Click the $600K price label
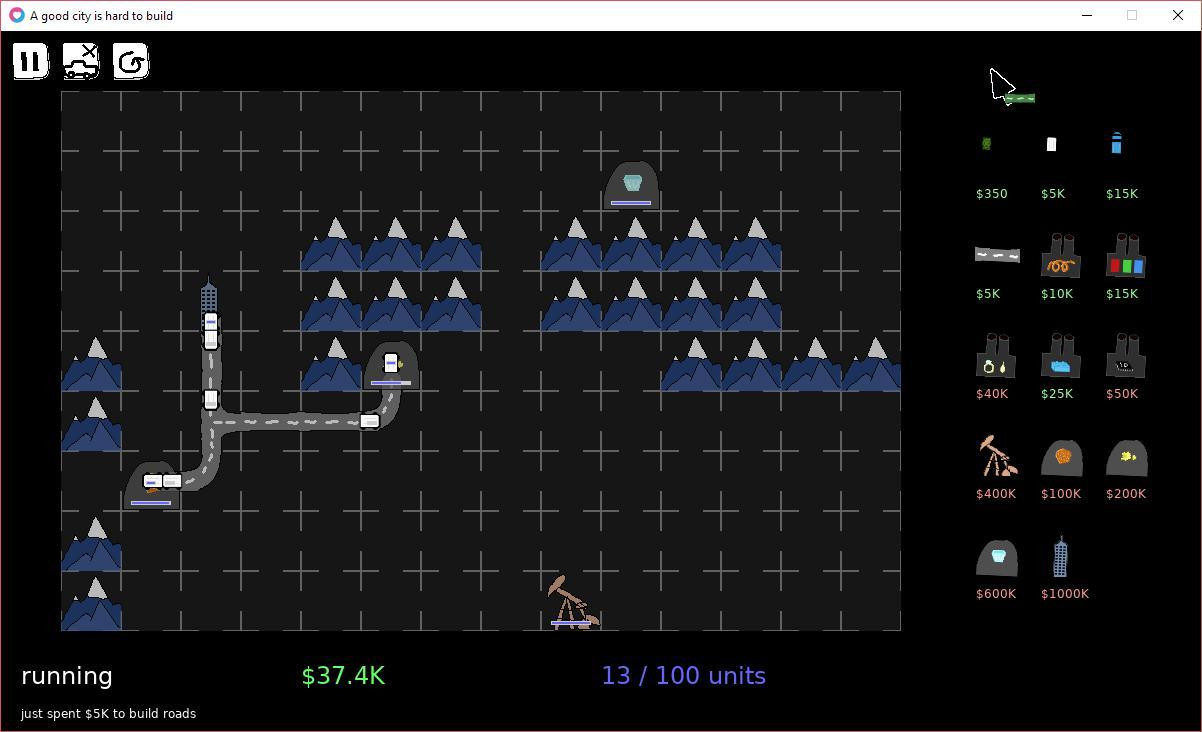Image resolution: width=1202 pixels, height=732 pixels. coord(996,594)
